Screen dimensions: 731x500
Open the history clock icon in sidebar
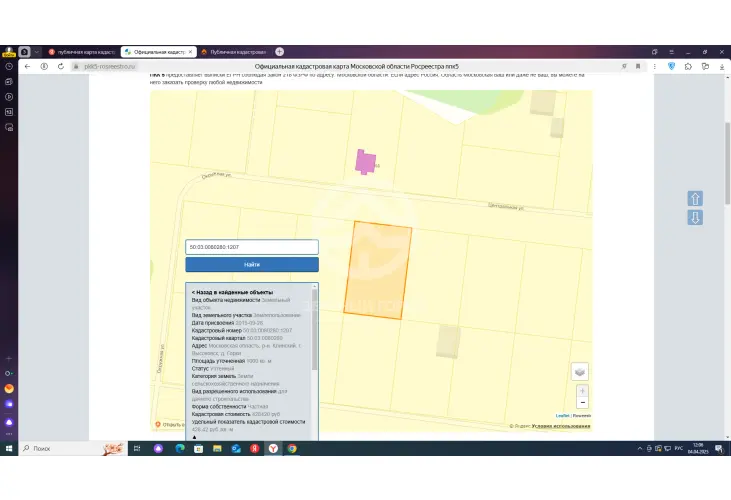pyautogui.click(x=9, y=67)
